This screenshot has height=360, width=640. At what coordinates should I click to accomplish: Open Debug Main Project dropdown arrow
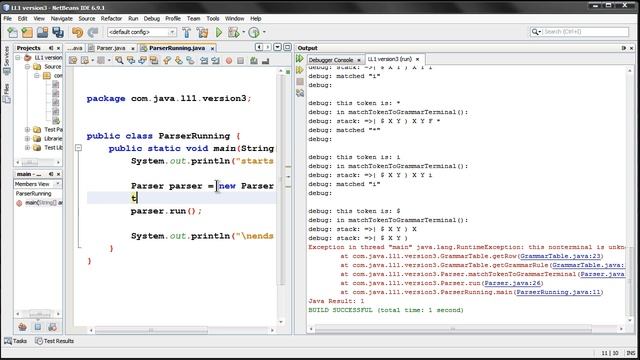coord(244,32)
